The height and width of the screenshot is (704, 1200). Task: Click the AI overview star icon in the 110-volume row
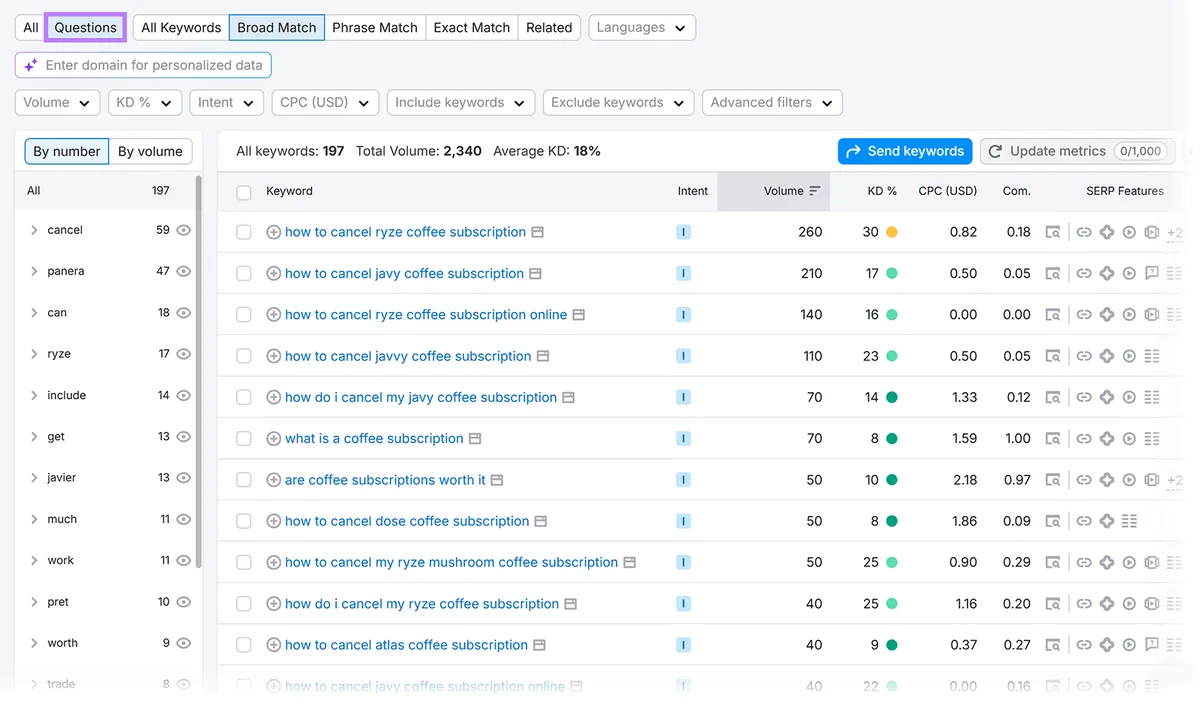point(1107,356)
